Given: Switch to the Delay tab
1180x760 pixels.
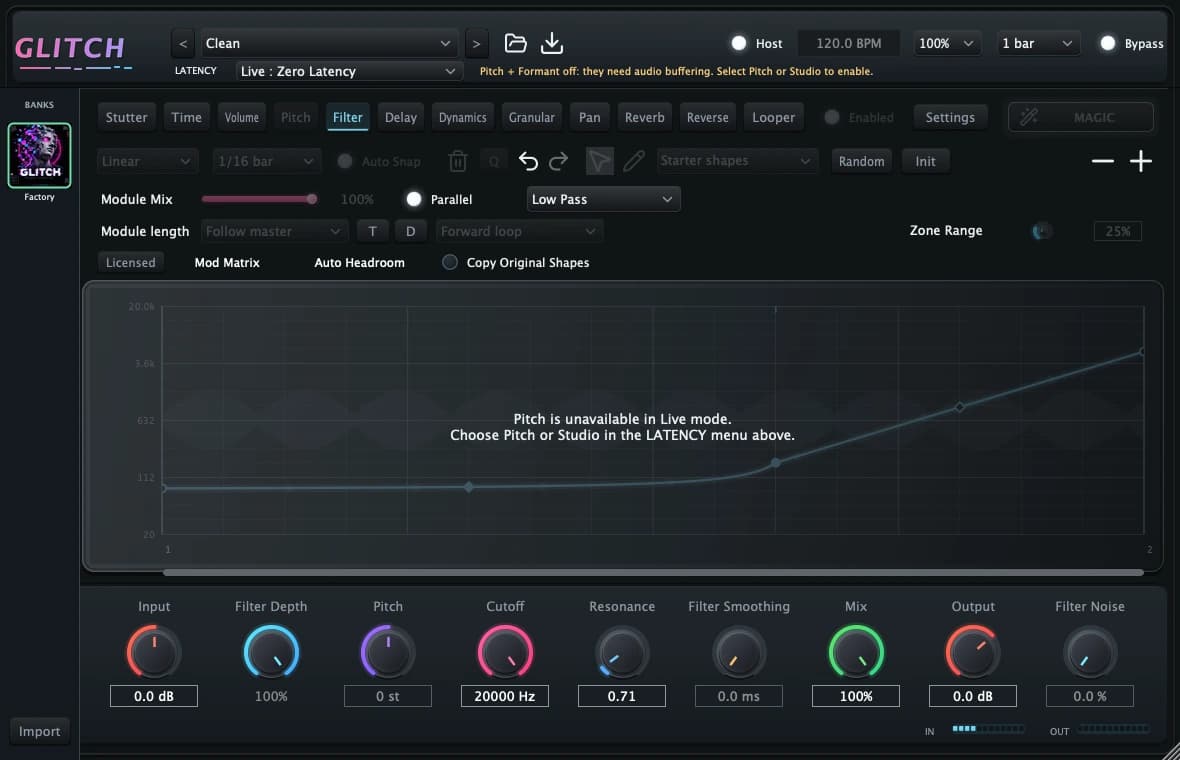Looking at the screenshot, I should point(400,117).
